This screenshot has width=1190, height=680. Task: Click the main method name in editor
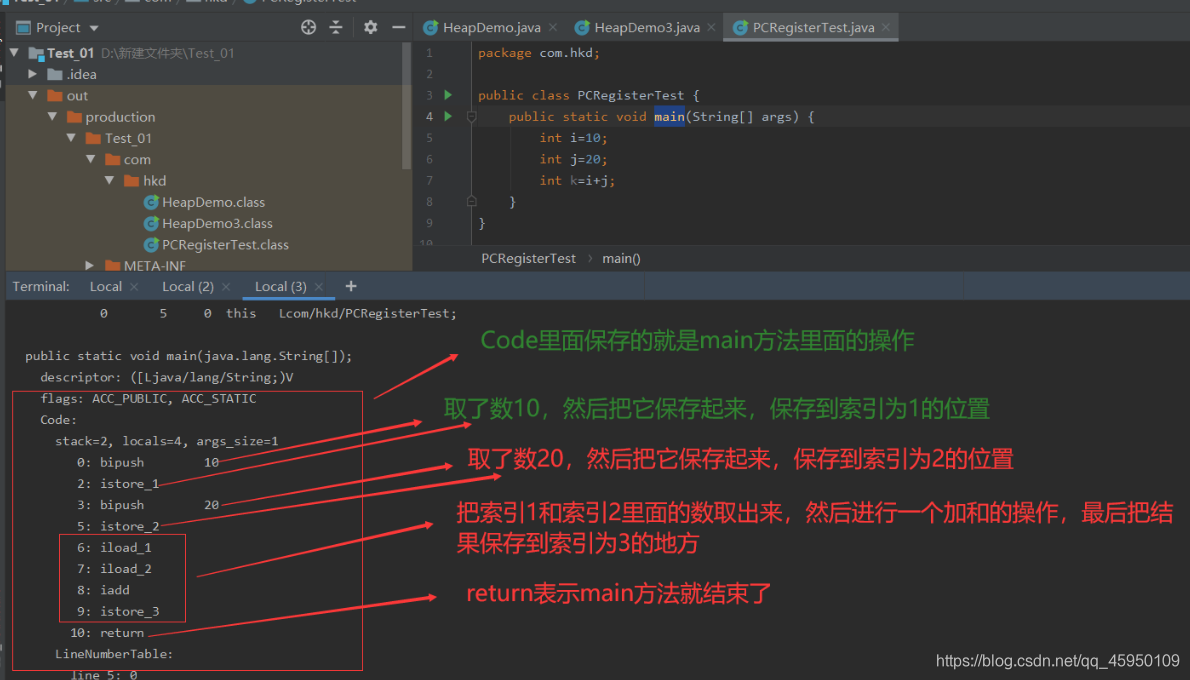pyautogui.click(x=669, y=116)
